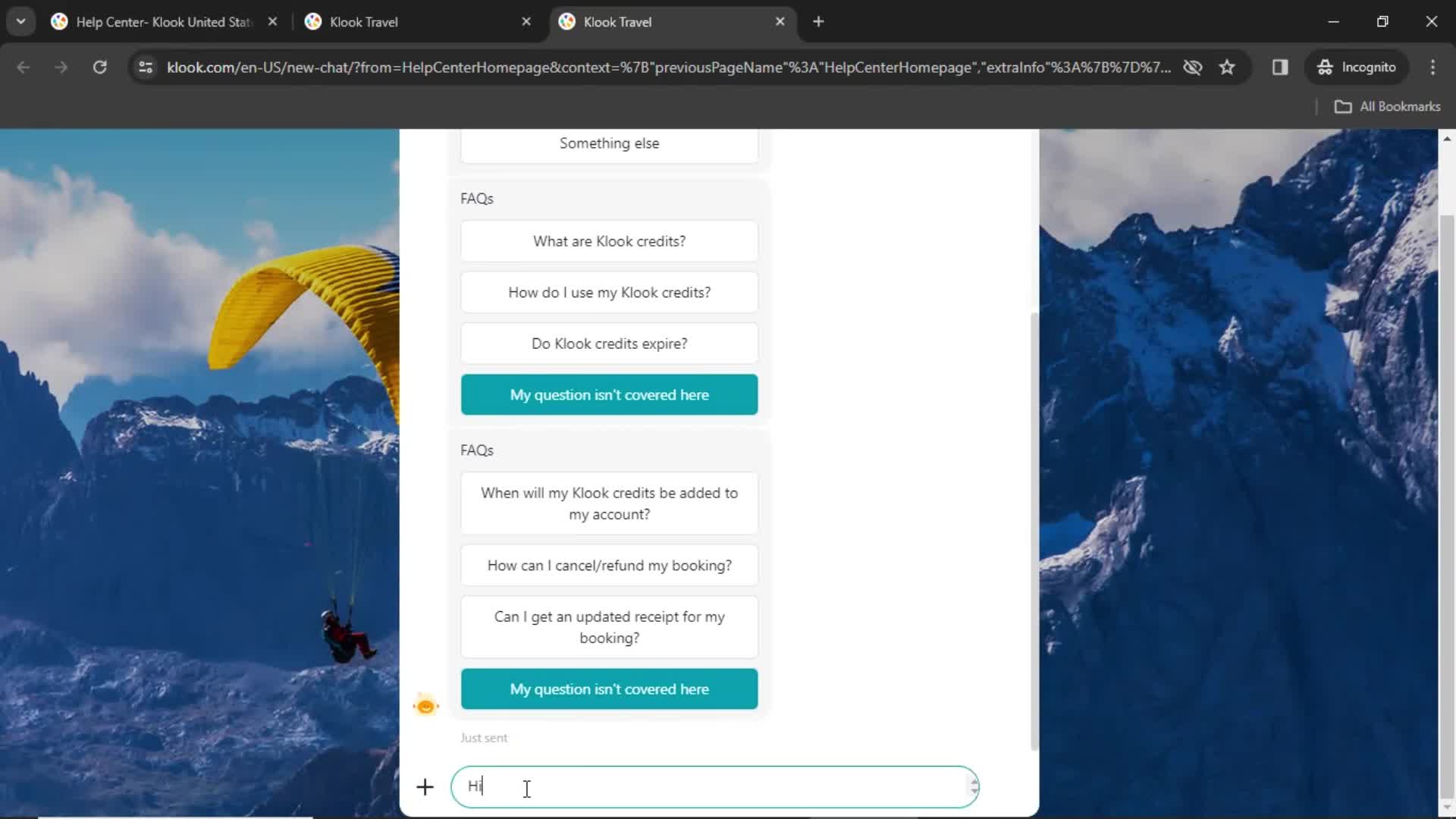
Task: Click the browser forward arrow
Action: tap(61, 67)
